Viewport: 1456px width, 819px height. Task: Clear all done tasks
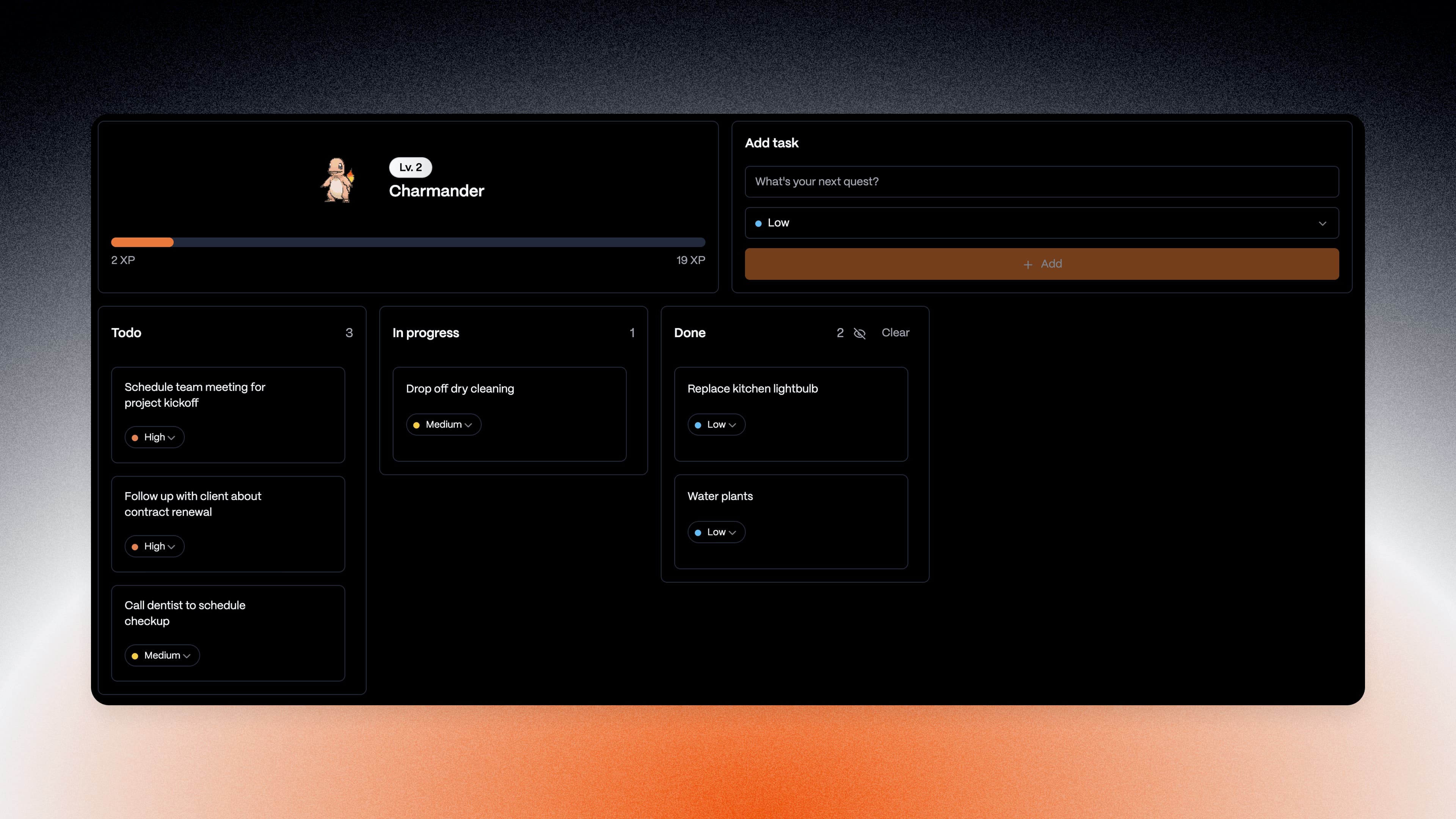pos(895,333)
